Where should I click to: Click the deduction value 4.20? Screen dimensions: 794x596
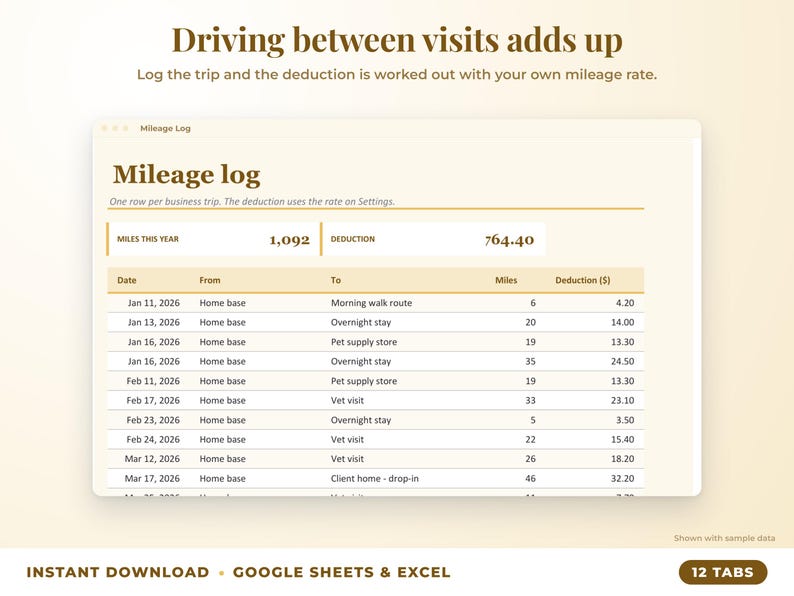[625, 303]
